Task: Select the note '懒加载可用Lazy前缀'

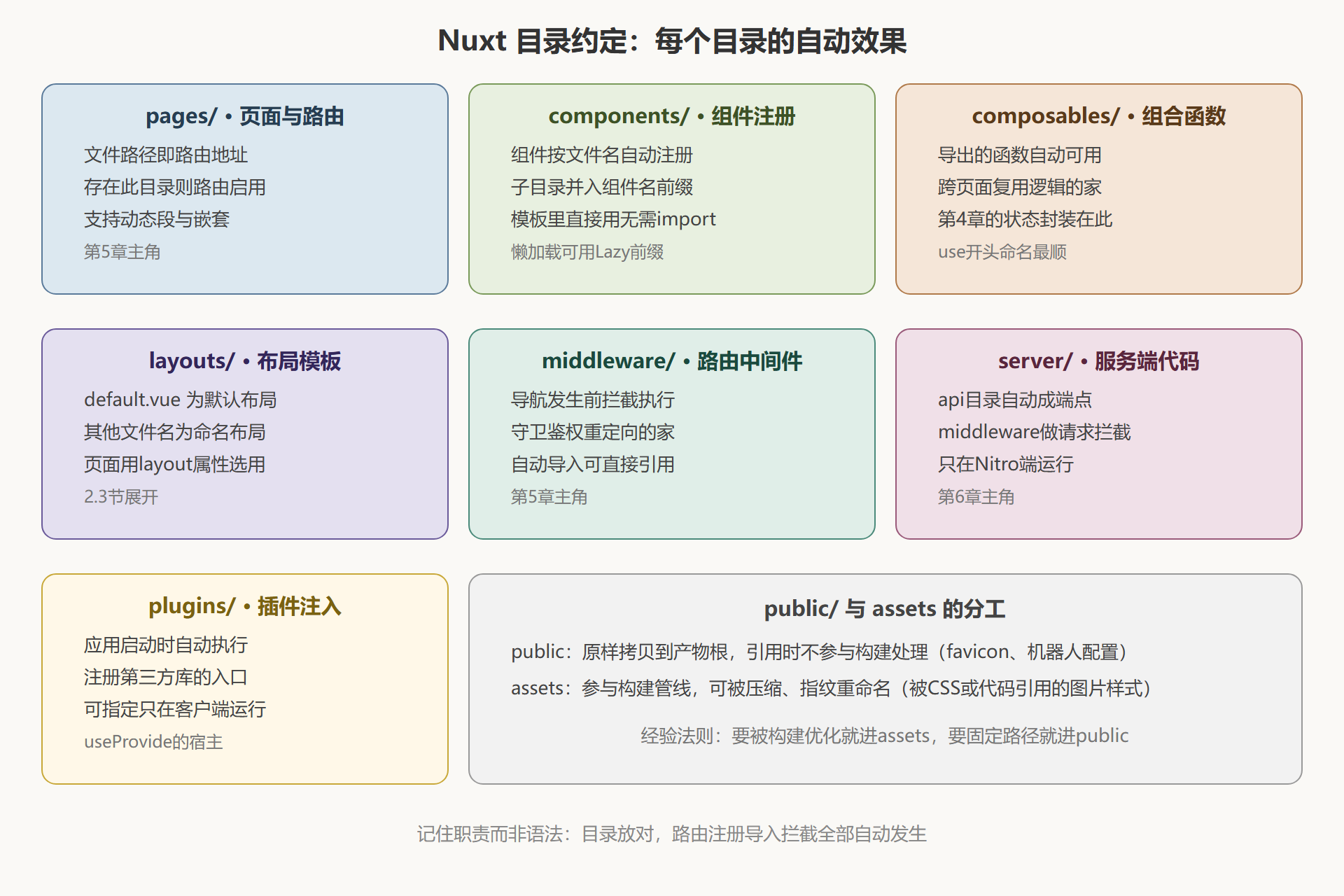Action: tap(587, 252)
